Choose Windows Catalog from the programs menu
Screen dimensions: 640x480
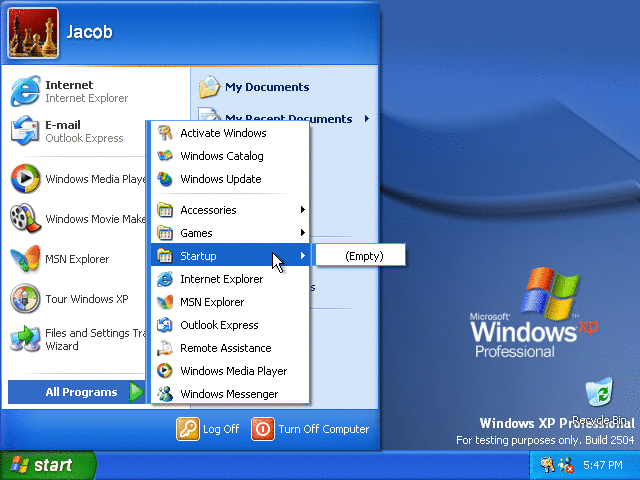pyautogui.click(x=230, y=156)
